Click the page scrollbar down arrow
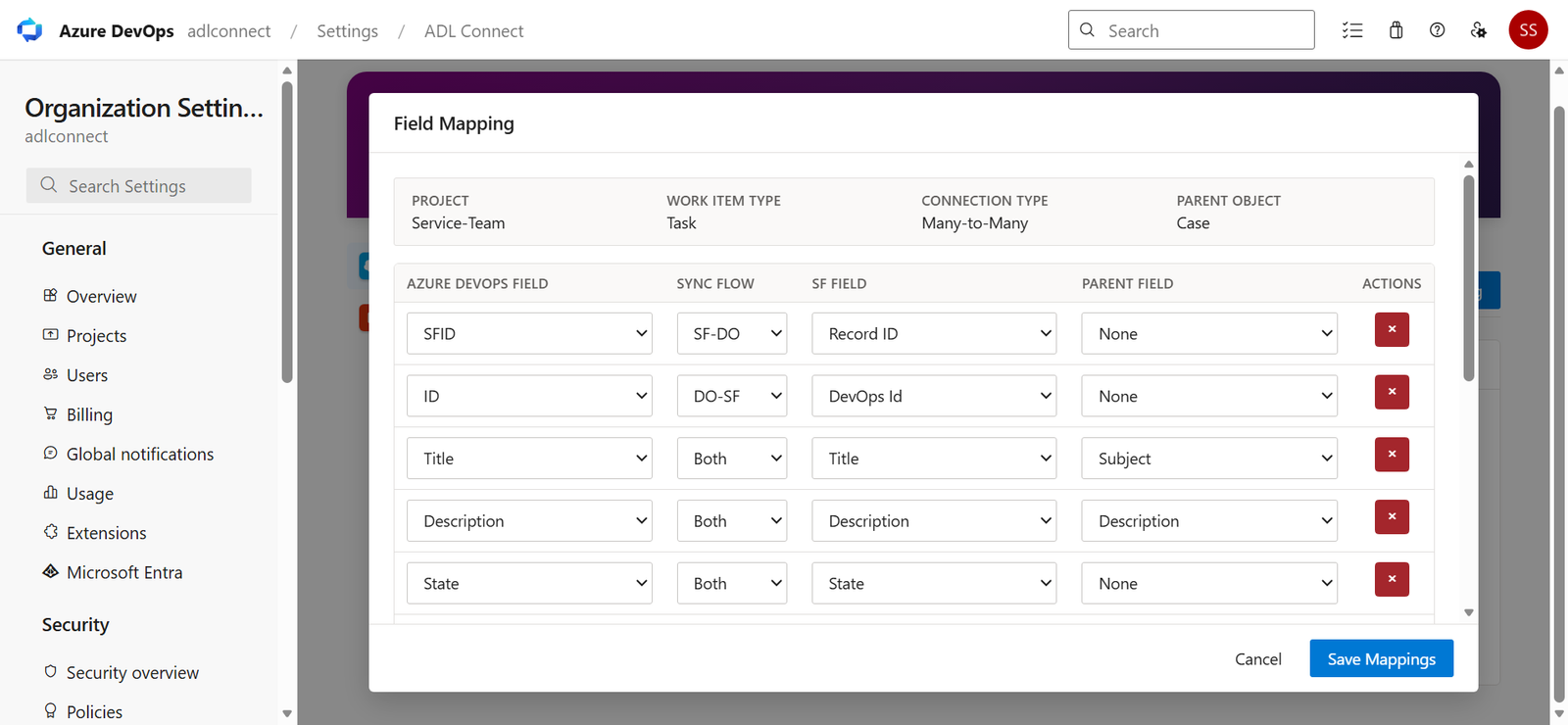 tap(1558, 713)
